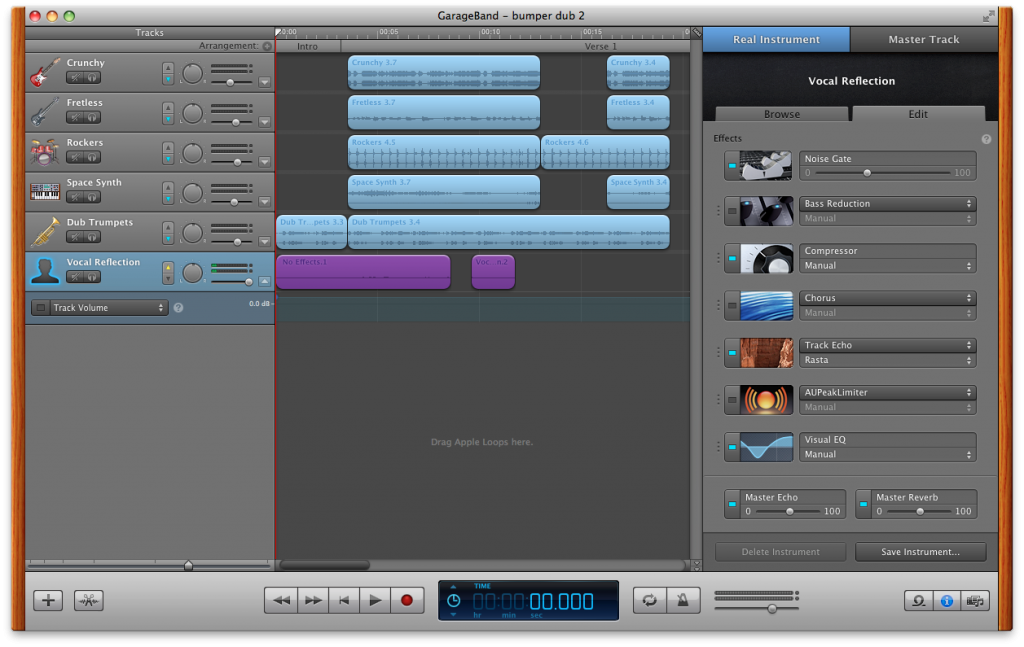This screenshot has height=647, width=1024.
Task: Open the track editor scissors button
Action: (x=89, y=600)
